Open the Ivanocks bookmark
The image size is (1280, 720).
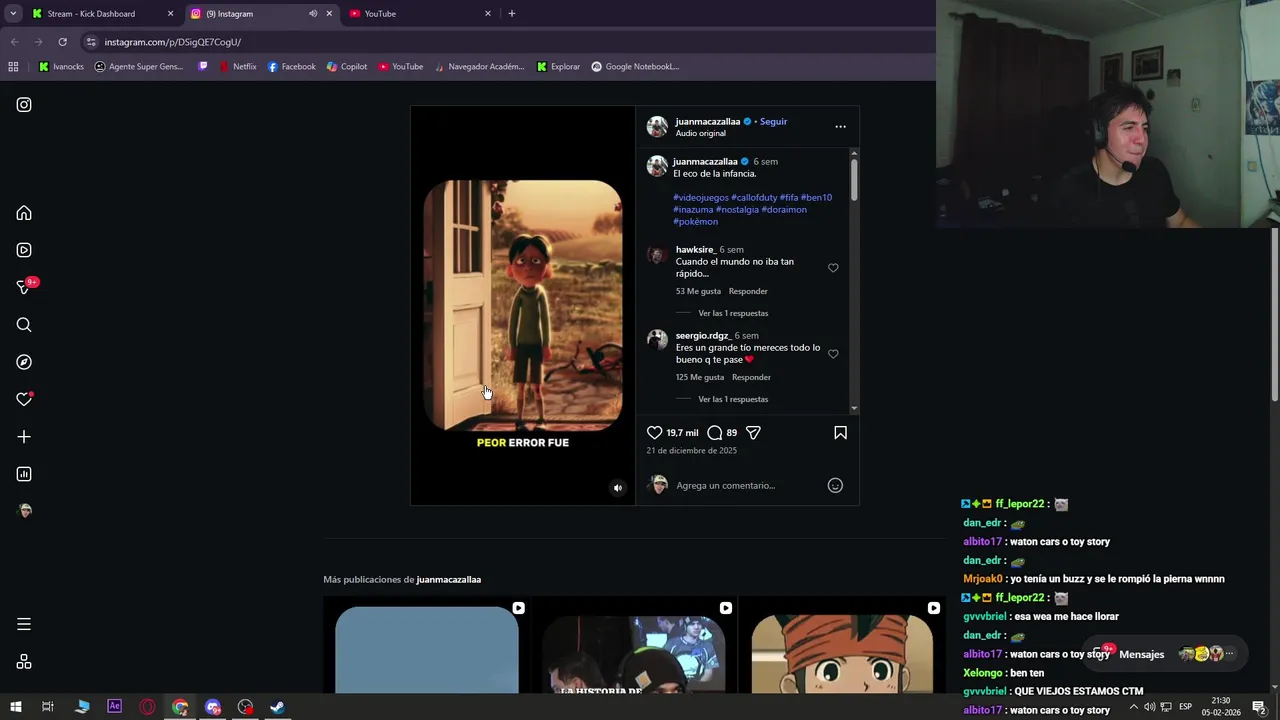pos(61,67)
